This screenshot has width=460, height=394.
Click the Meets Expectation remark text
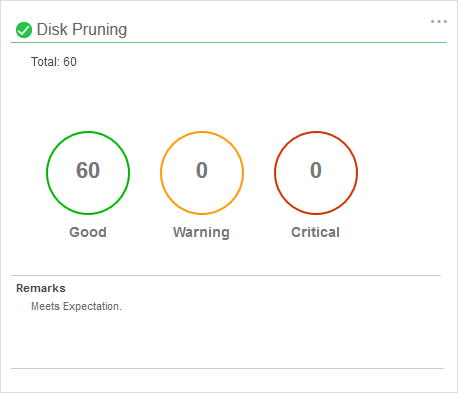click(x=76, y=306)
